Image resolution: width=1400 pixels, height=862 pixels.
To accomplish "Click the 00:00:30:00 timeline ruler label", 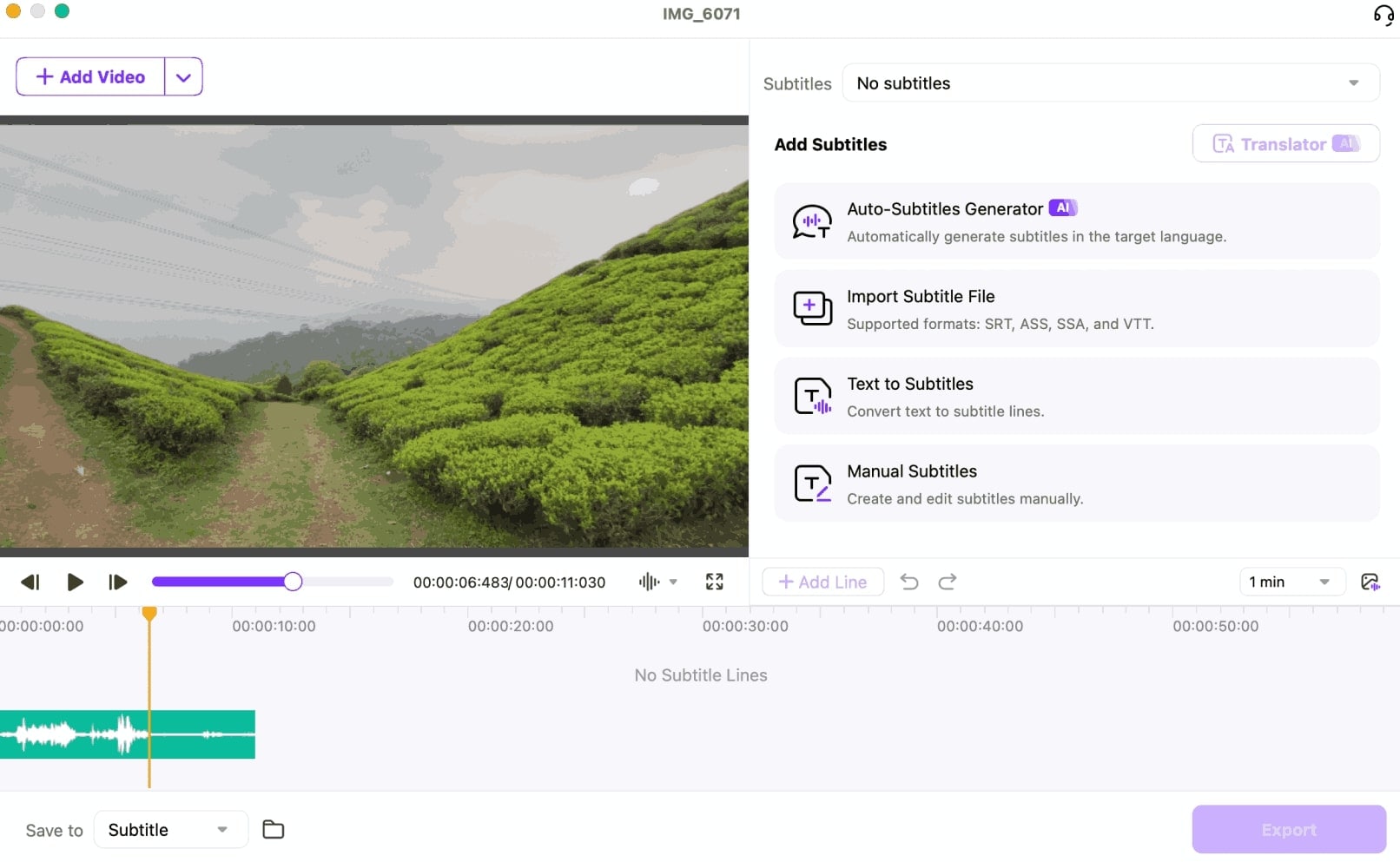I will point(745,626).
